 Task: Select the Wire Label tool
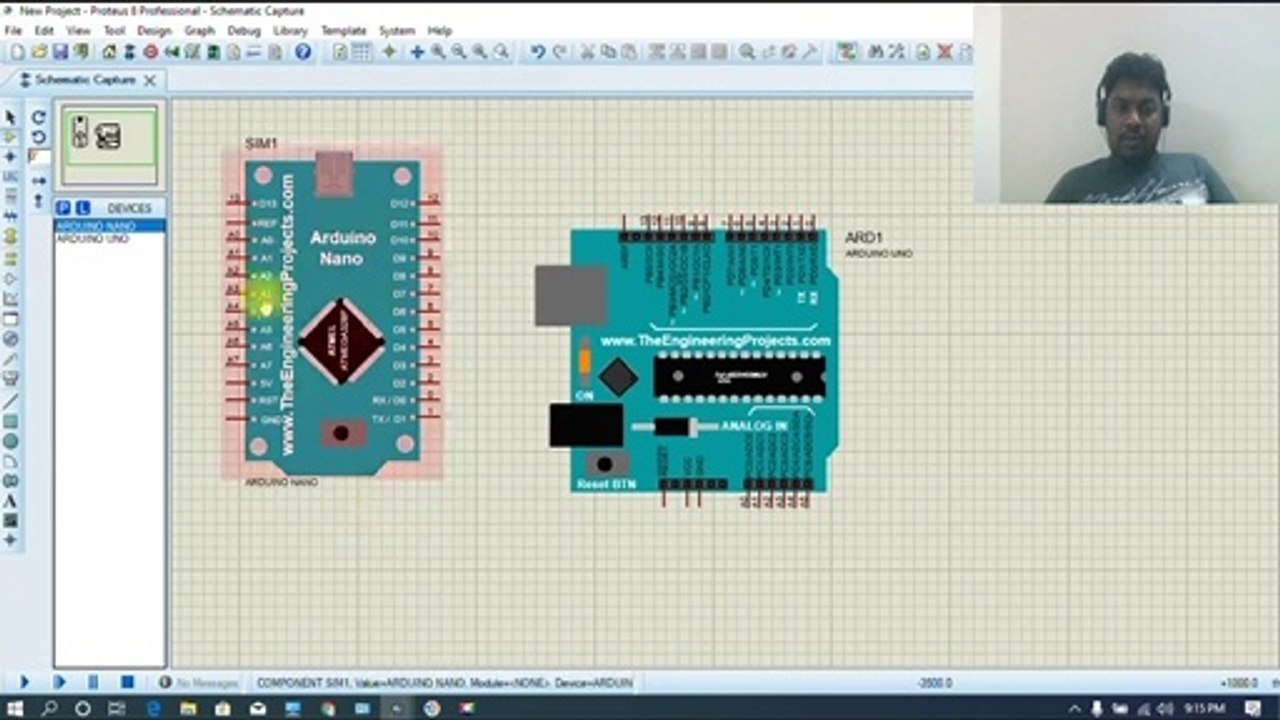pos(10,177)
